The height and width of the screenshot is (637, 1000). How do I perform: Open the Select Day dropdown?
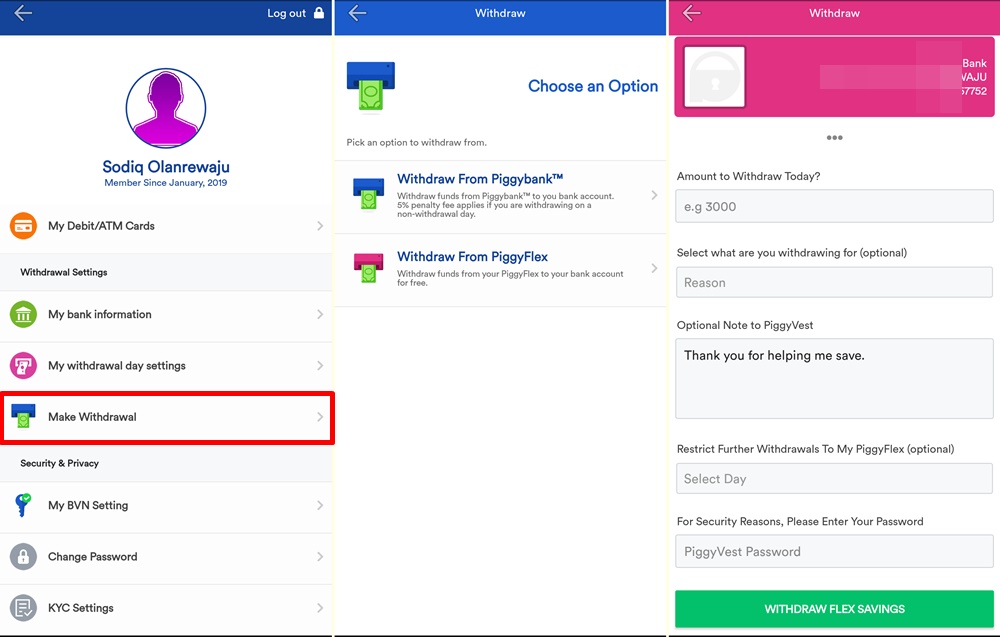[x=834, y=478]
